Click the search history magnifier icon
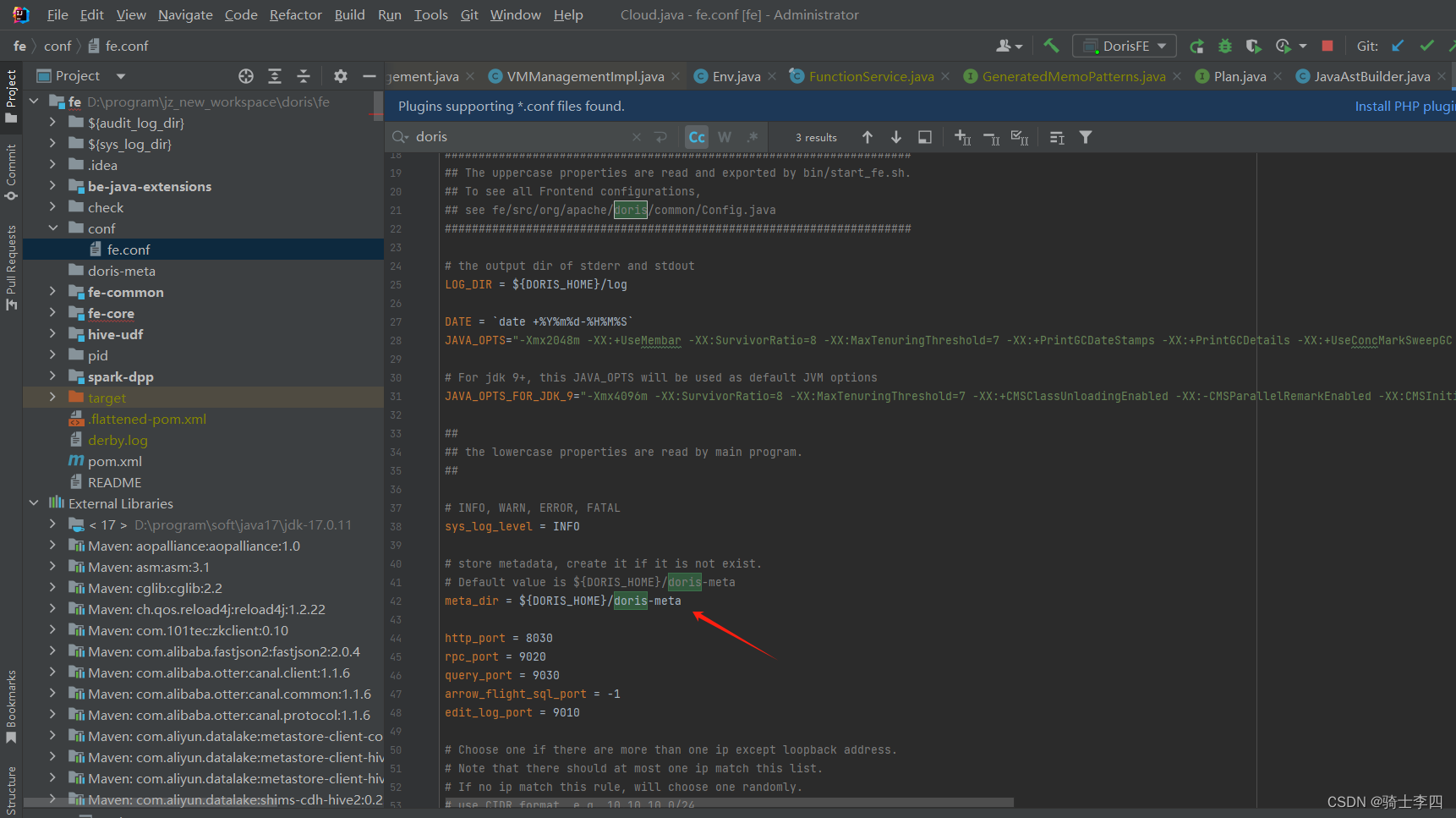Viewport: 1456px width, 818px height. click(400, 137)
